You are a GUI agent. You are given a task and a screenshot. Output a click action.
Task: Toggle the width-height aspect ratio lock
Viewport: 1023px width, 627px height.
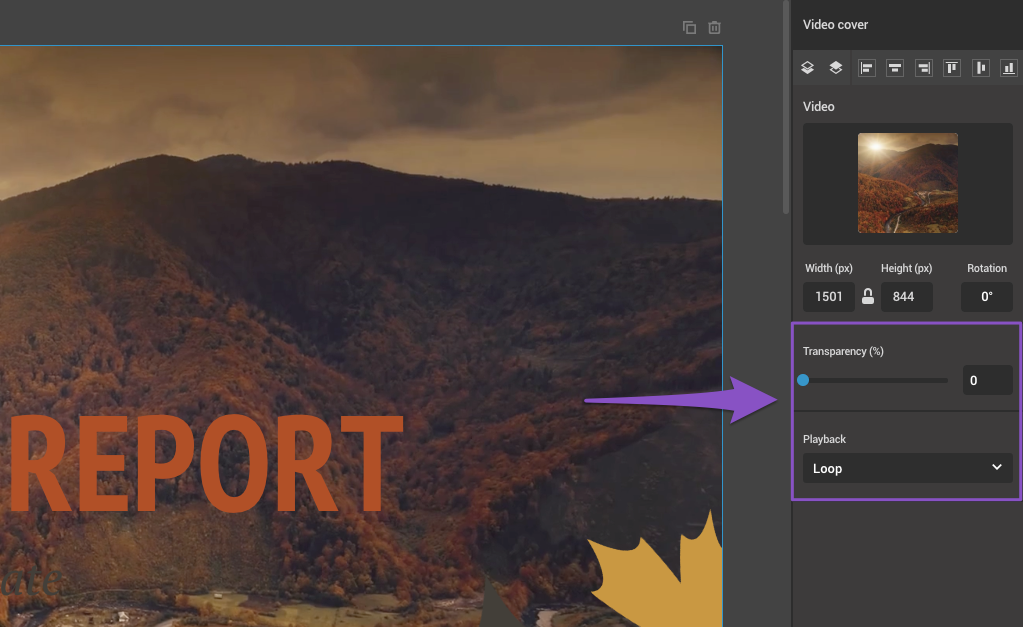coord(868,297)
